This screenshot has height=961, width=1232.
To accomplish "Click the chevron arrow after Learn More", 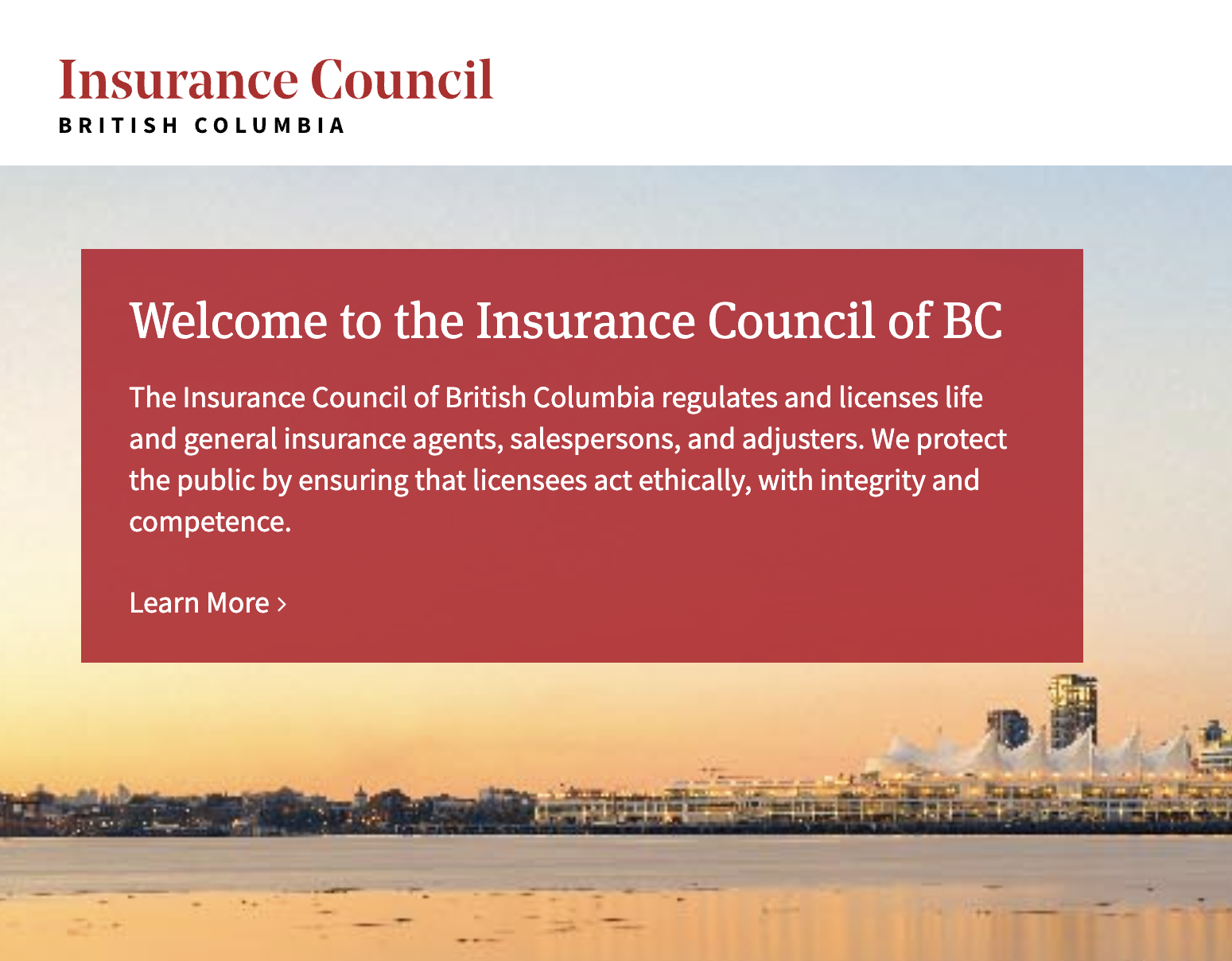I will pos(282,605).
